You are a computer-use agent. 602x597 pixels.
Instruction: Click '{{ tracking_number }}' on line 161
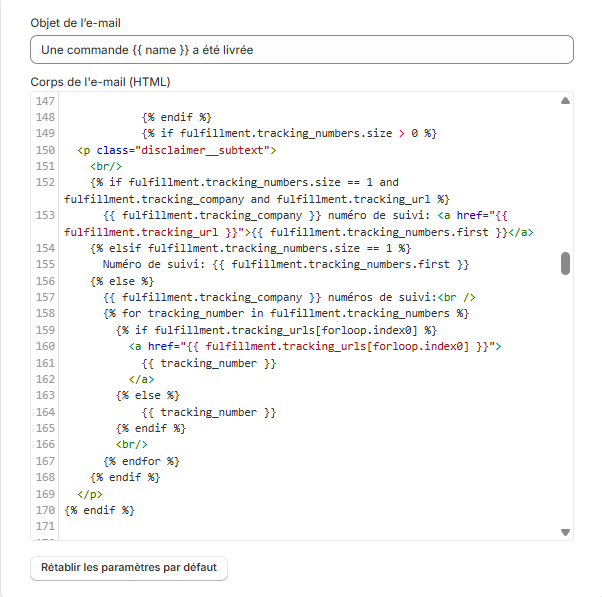pyautogui.click(x=209, y=363)
